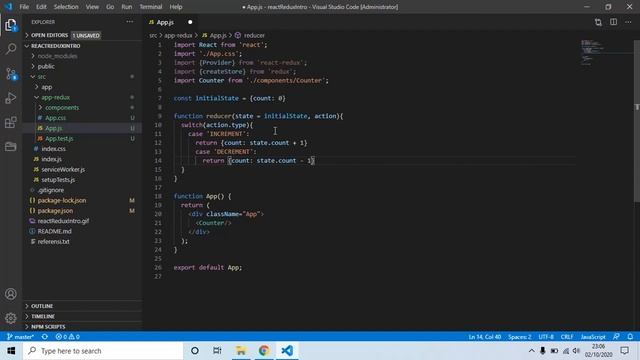Split the editor to the right
640x360 pixels.
pyautogui.click(x=613, y=22)
